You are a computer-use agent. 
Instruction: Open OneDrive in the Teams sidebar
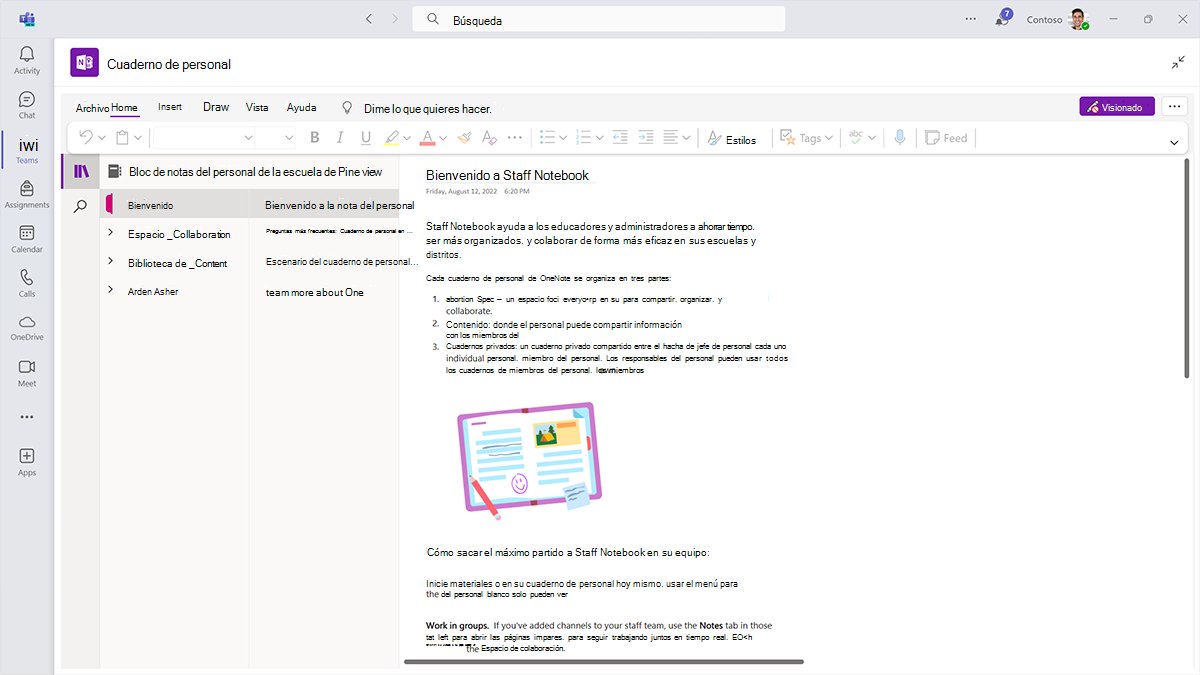click(x=27, y=328)
